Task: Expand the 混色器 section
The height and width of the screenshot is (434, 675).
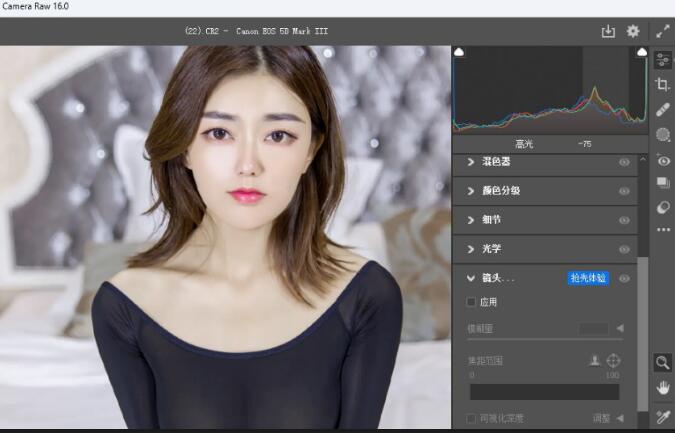Action: (x=471, y=162)
